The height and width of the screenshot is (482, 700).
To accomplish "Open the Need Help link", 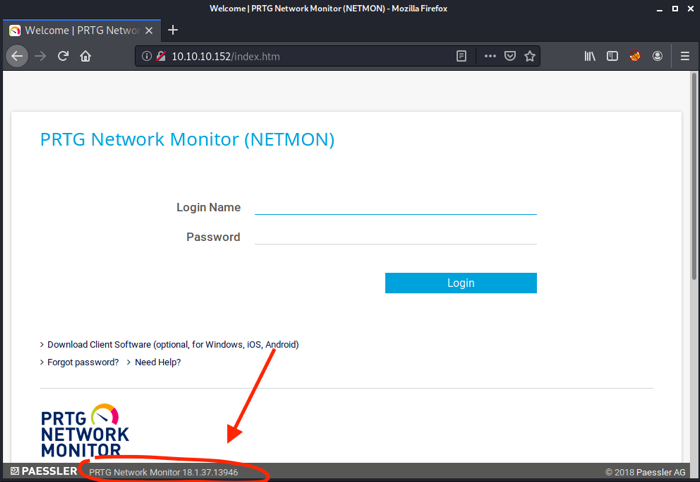I will [x=157, y=362].
